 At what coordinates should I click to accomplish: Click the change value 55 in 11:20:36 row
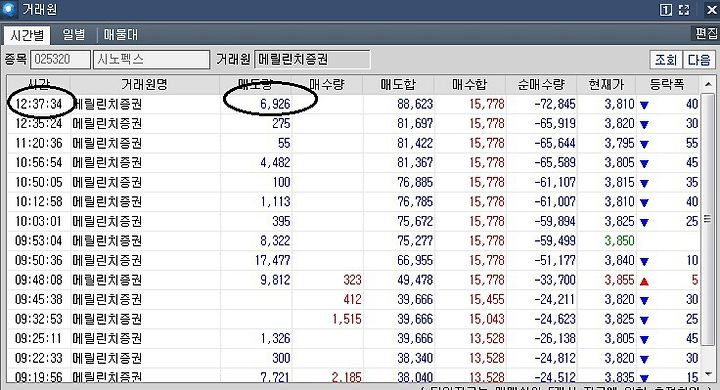point(692,143)
